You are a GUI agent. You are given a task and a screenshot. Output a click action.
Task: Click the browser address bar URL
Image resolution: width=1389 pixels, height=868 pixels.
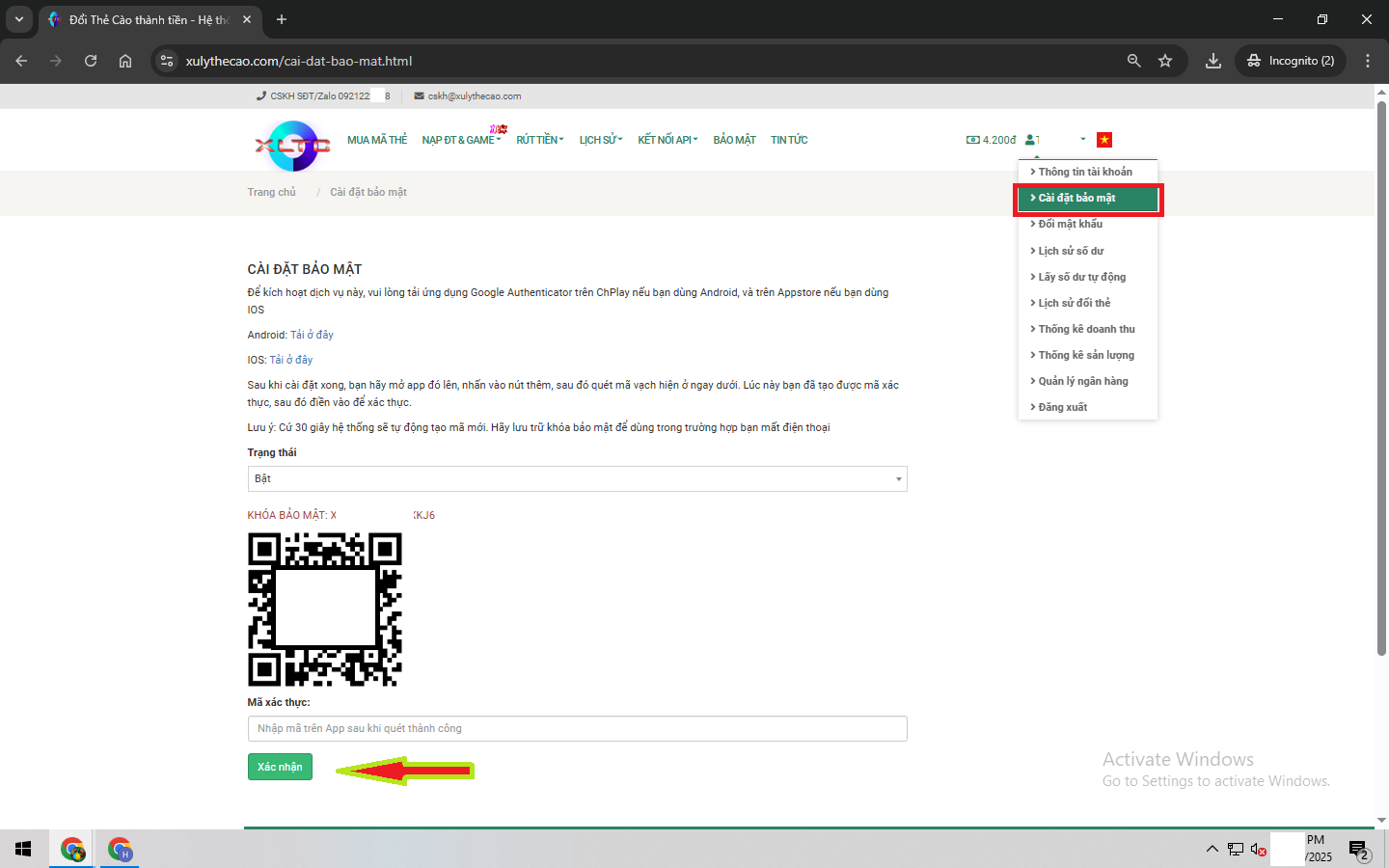click(299, 61)
